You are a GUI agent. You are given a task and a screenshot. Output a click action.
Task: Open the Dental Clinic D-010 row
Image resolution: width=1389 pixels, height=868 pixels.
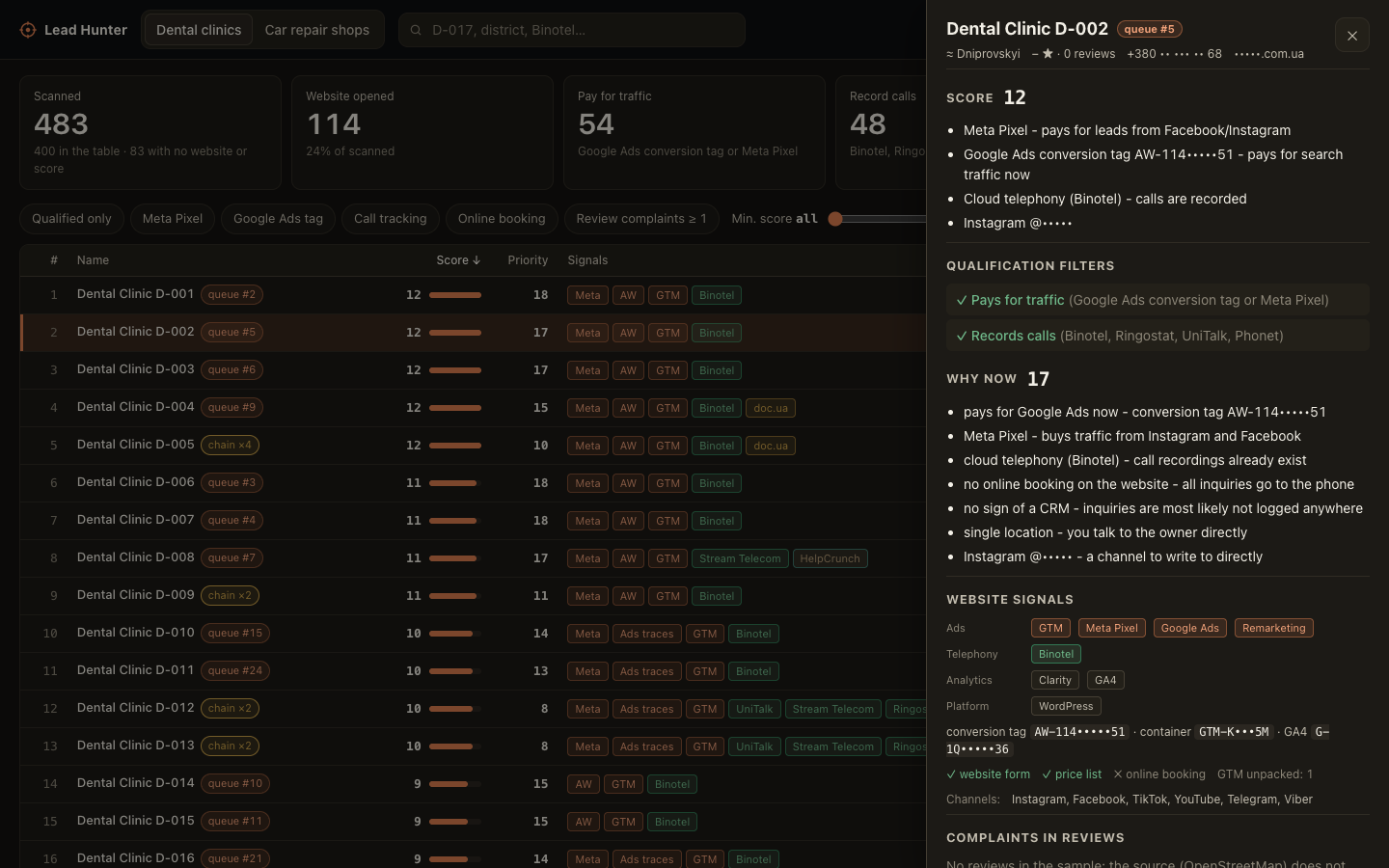pyautogui.click(x=473, y=634)
